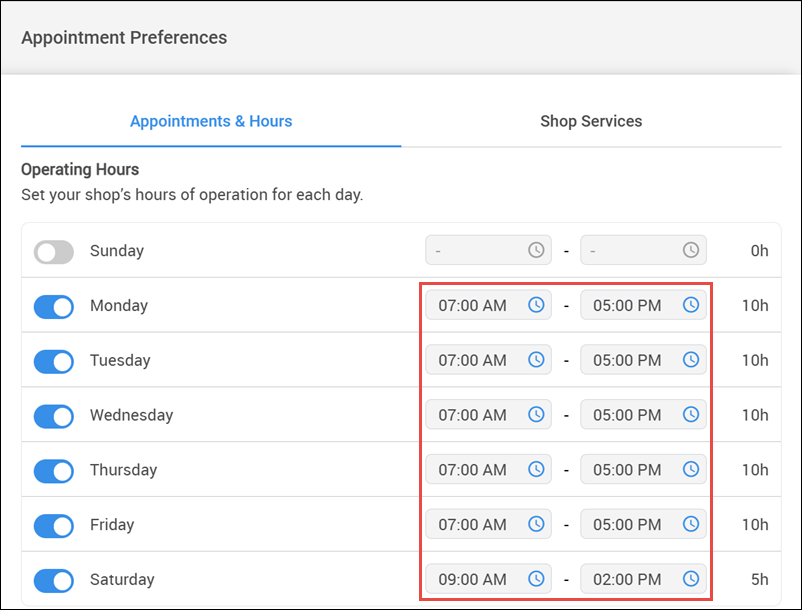802x610 pixels.
Task: Open Monday's start time clock picker
Action: pos(535,305)
